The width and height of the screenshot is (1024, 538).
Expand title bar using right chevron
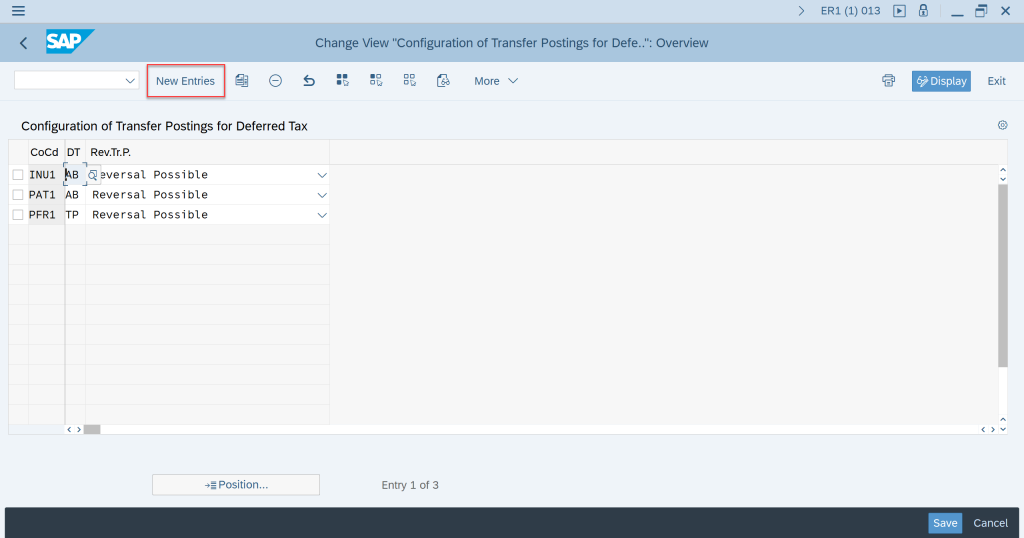pyautogui.click(x=801, y=11)
